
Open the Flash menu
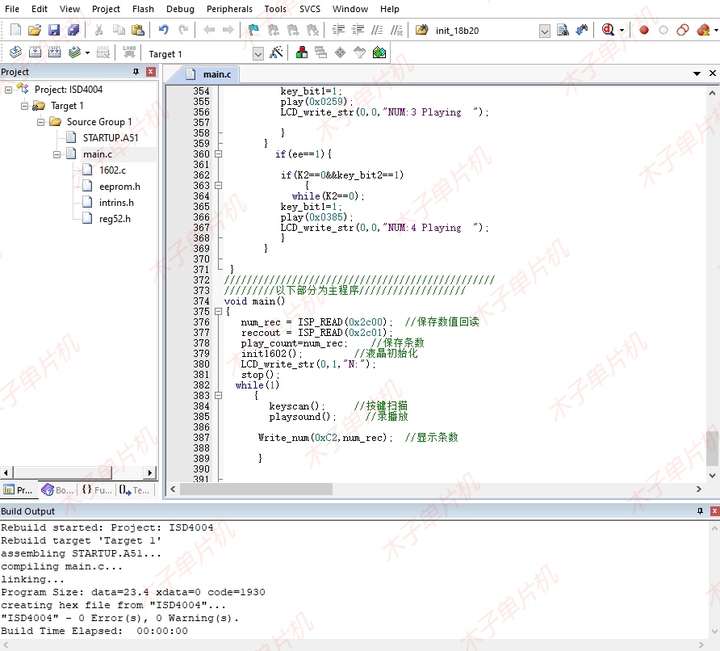coord(143,9)
